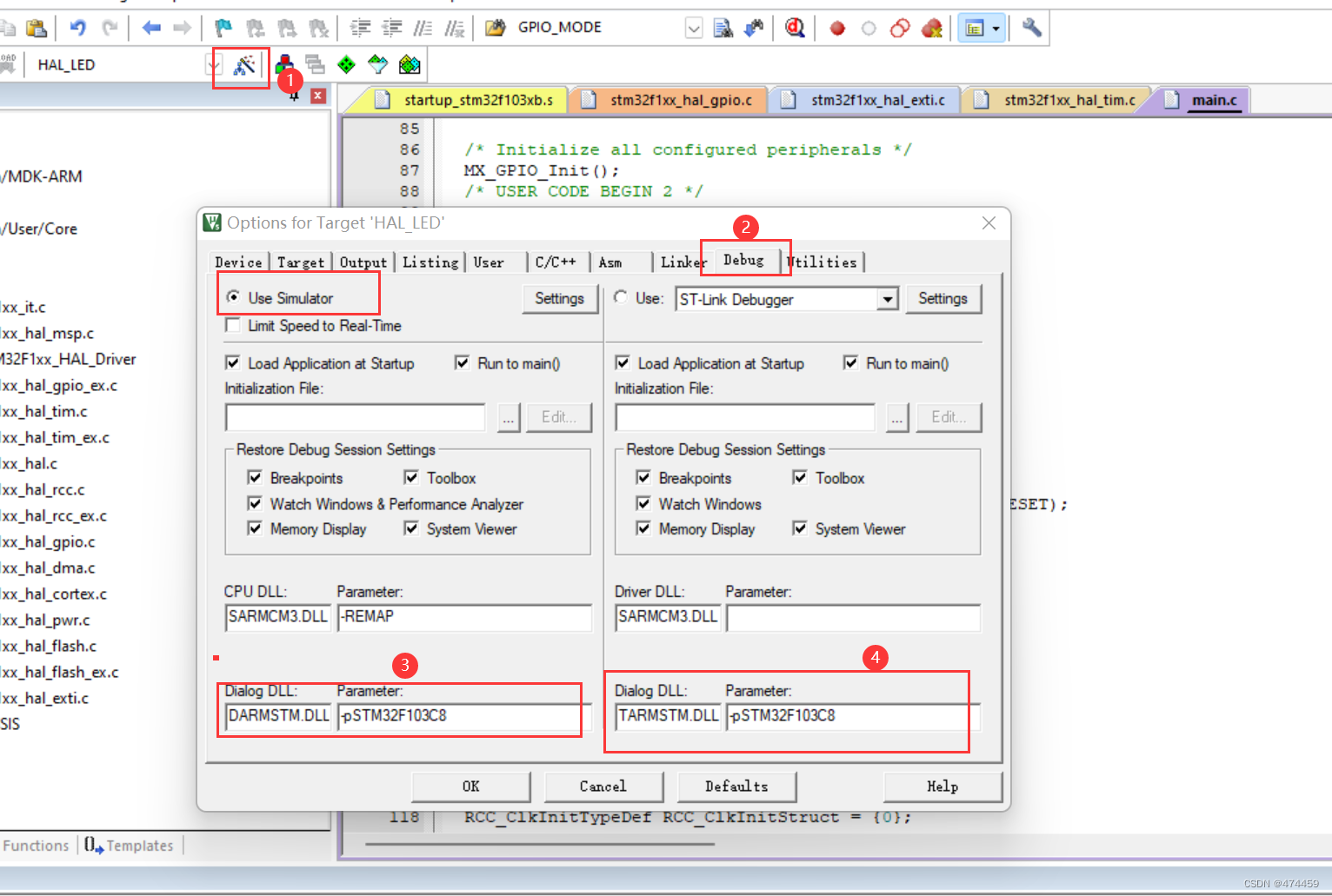This screenshot has width=1332, height=896.
Task: Insert a breakpoint with the red dot icon
Action: tap(837, 29)
